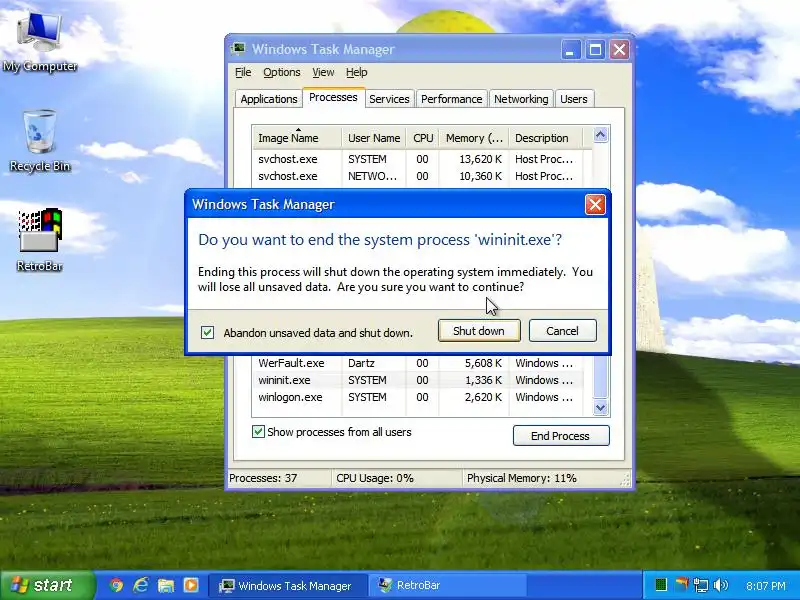Open the RetroBar desktop icon

(40, 240)
